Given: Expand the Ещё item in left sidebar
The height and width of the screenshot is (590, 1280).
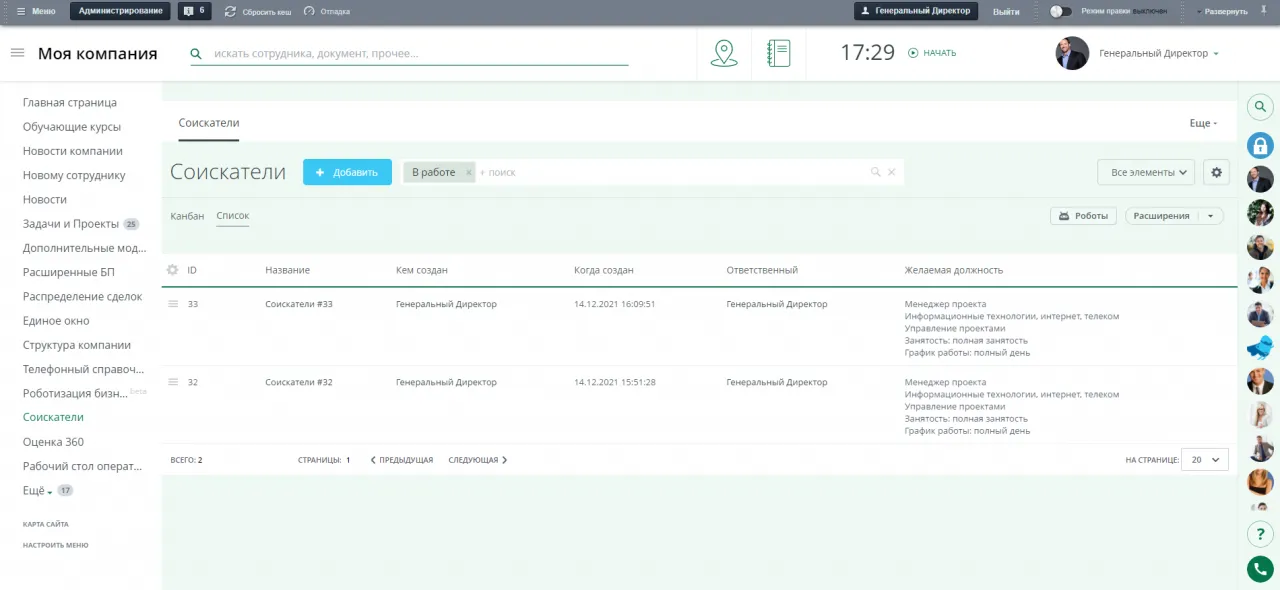Looking at the screenshot, I should (36, 490).
